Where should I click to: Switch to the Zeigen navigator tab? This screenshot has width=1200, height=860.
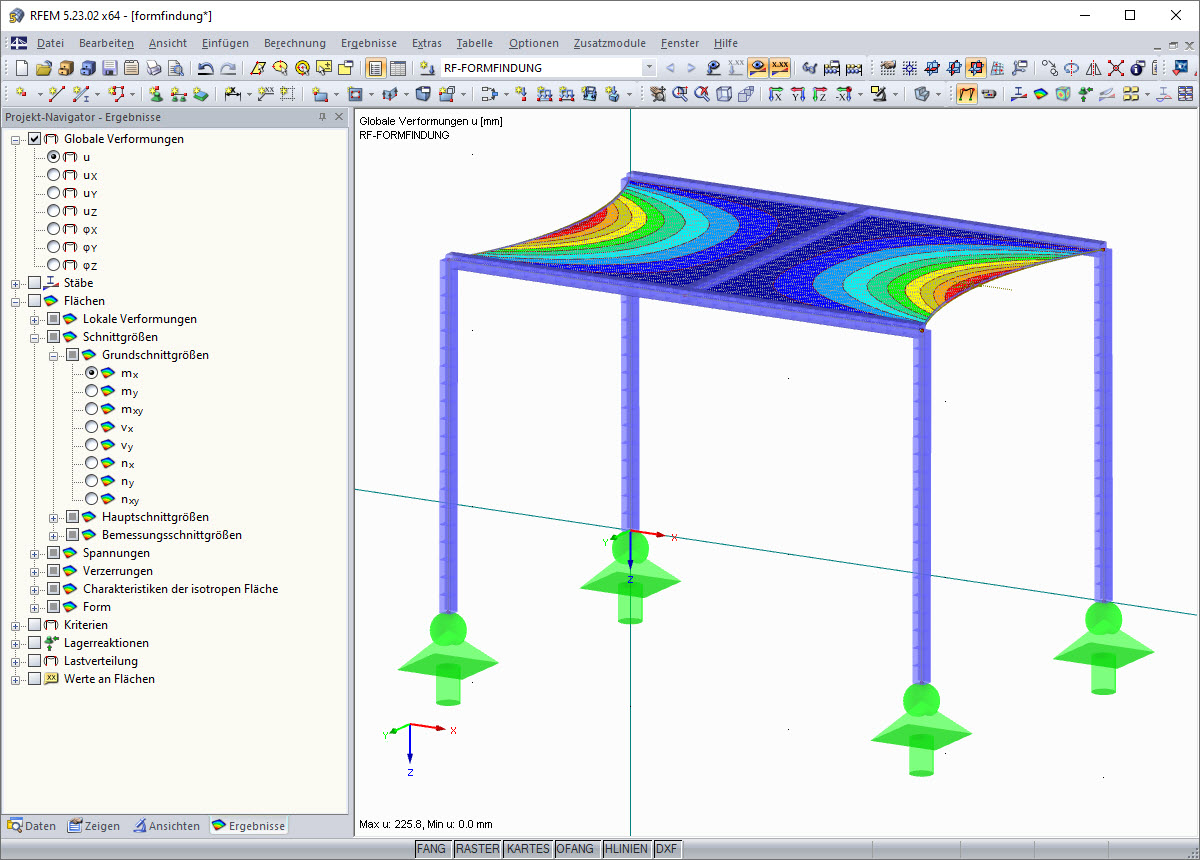(x=94, y=826)
